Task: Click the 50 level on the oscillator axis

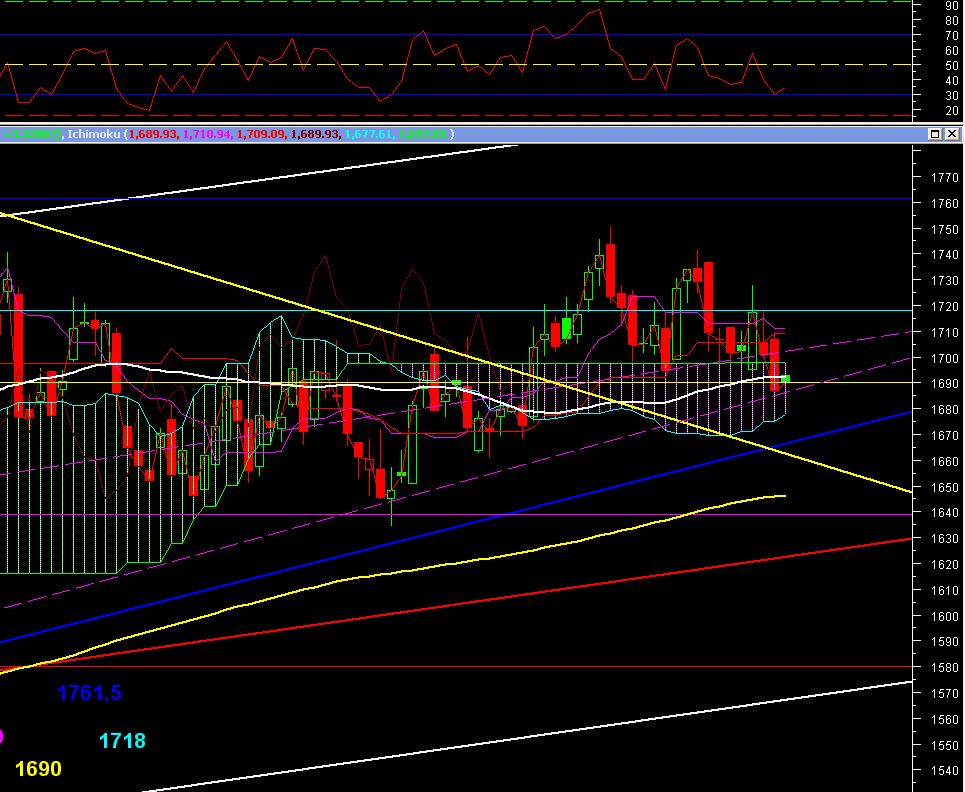Action: 951,66
